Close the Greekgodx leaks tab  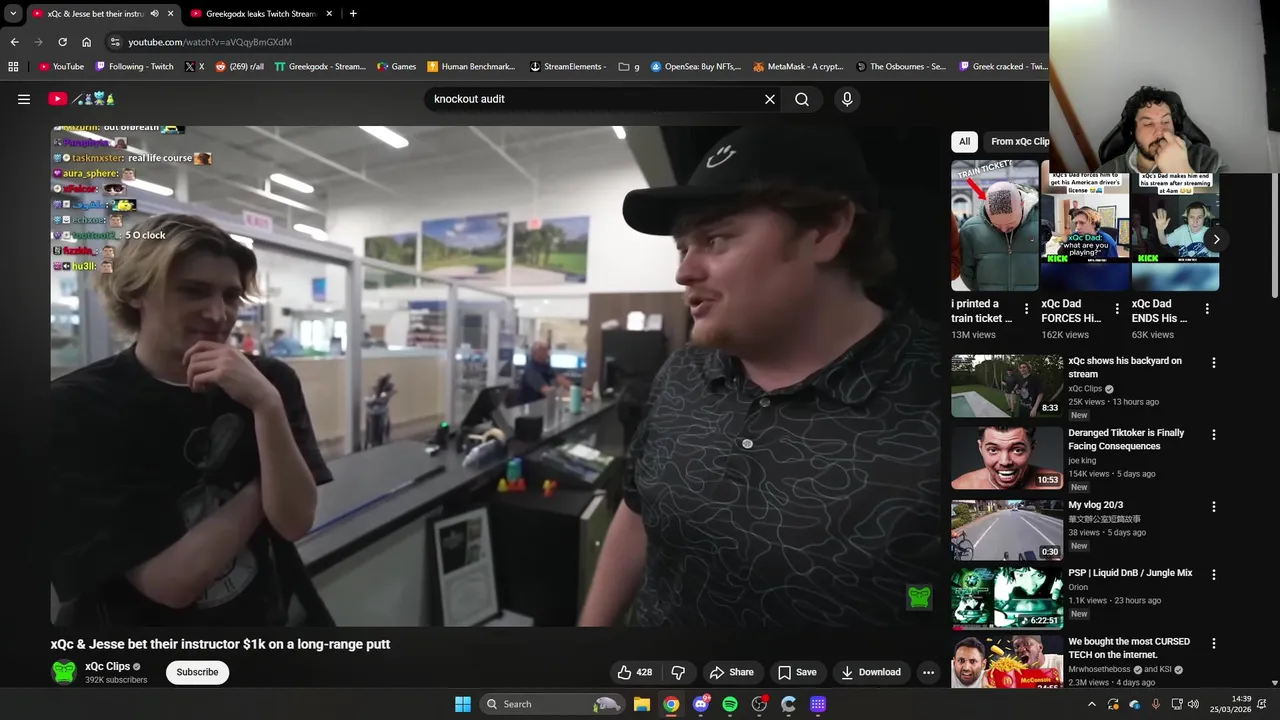click(329, 14)
